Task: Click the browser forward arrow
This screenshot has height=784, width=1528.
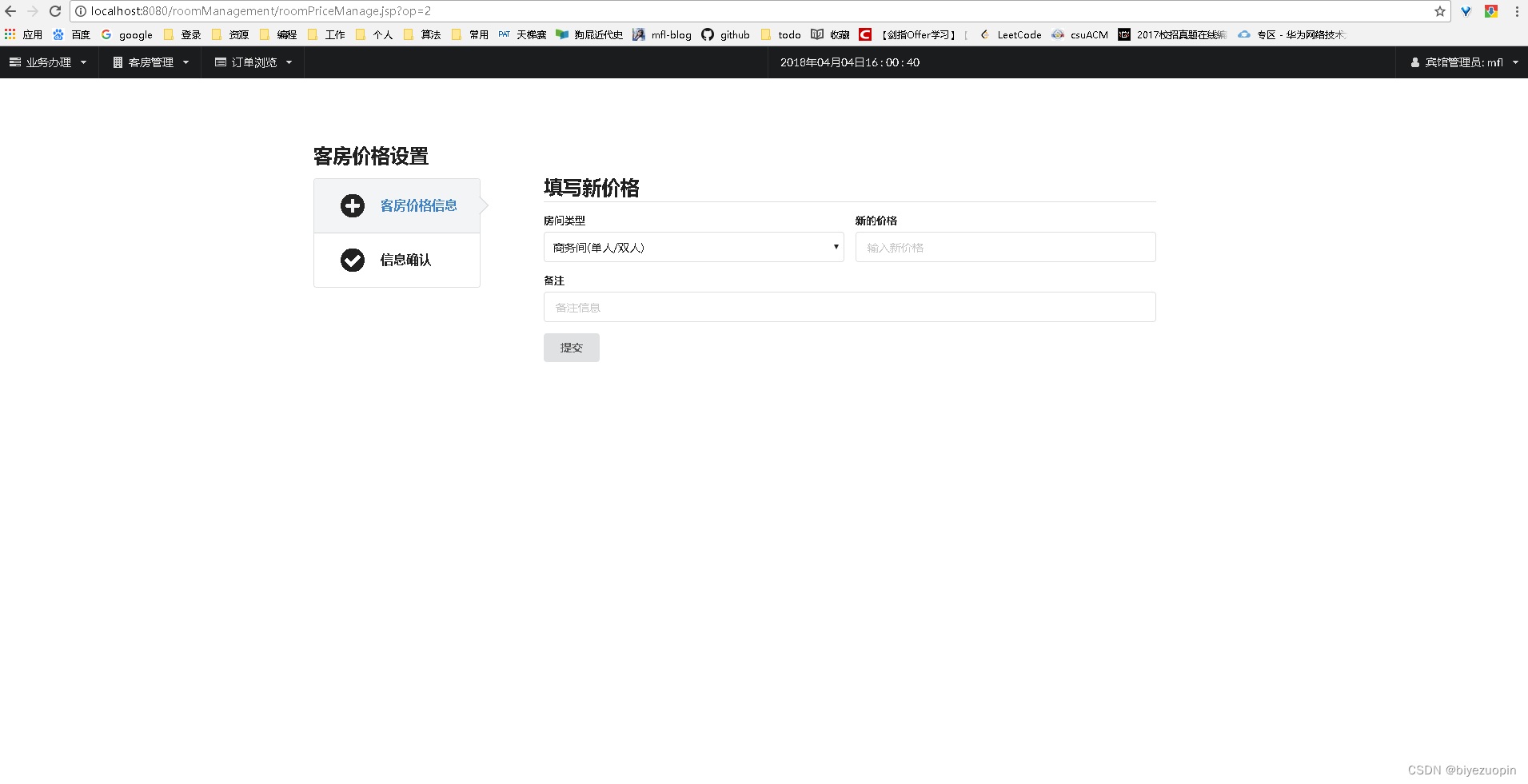Action: (x=33, y=11)
